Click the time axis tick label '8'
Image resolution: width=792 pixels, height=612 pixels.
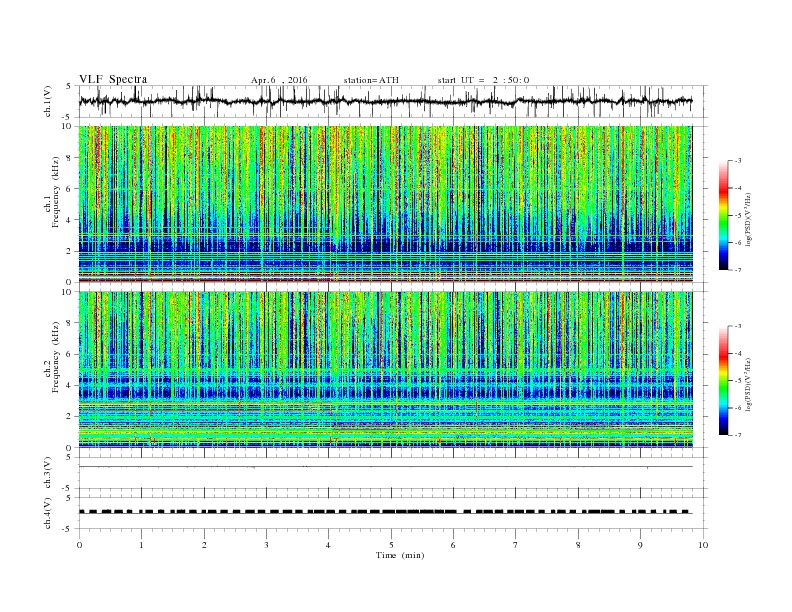click(x=578, y=545)
